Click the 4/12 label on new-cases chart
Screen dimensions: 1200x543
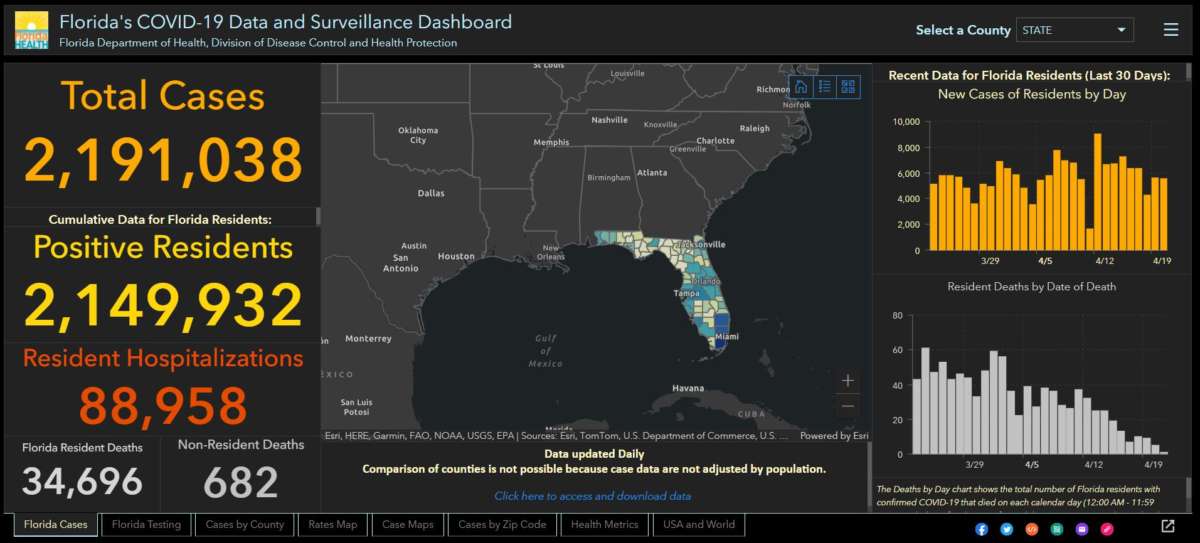coord(1105,260)
